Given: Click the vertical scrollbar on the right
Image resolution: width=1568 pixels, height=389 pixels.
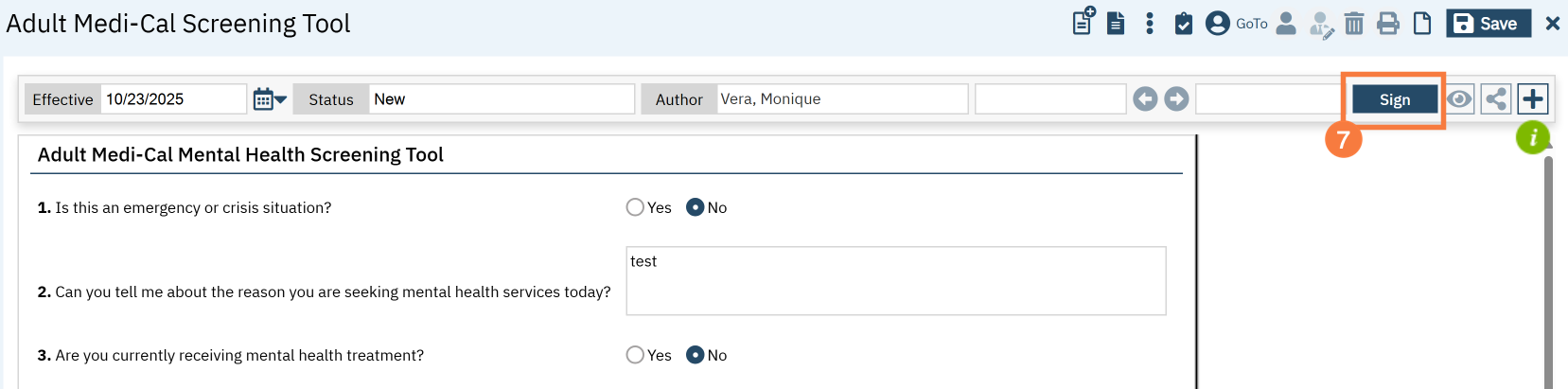Looking at the screenshot, I should [1548, 274].
